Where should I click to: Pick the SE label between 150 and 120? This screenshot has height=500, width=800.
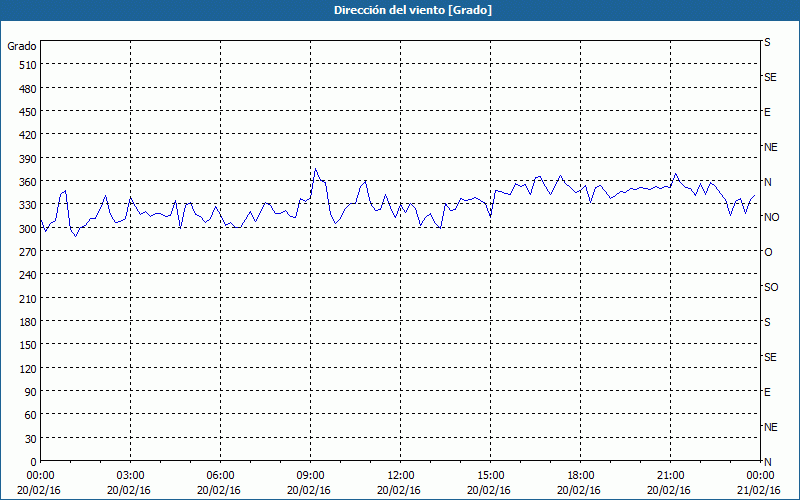tap(770, 357)
